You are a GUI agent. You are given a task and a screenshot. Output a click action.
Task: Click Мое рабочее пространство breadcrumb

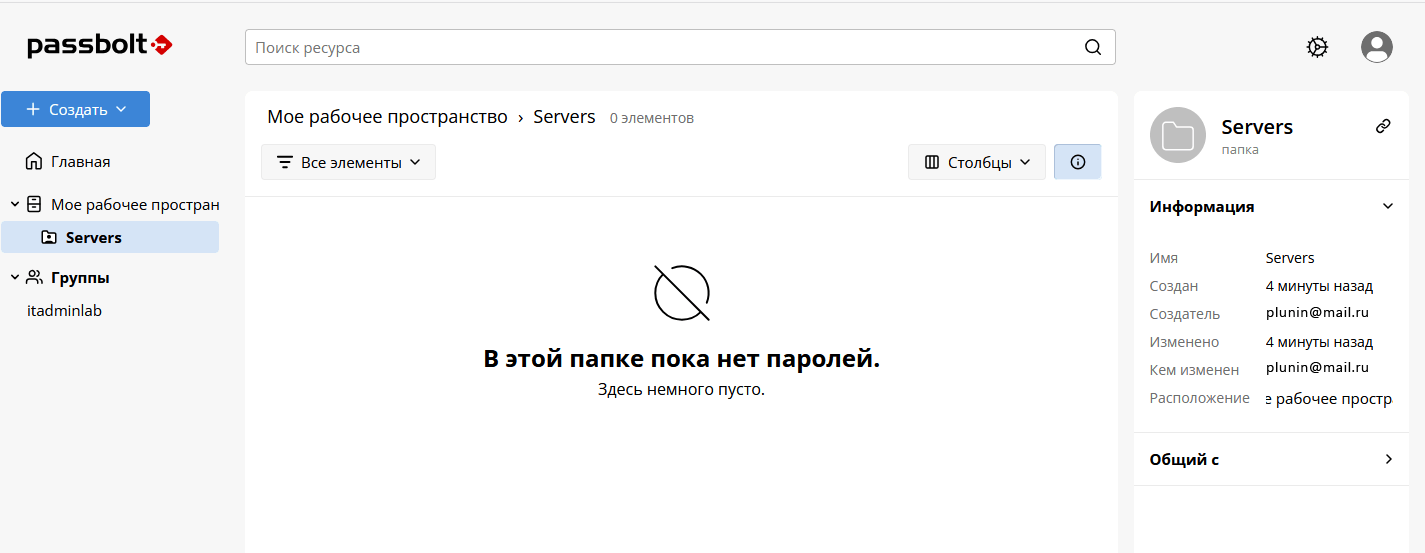[x=387, y=117]
